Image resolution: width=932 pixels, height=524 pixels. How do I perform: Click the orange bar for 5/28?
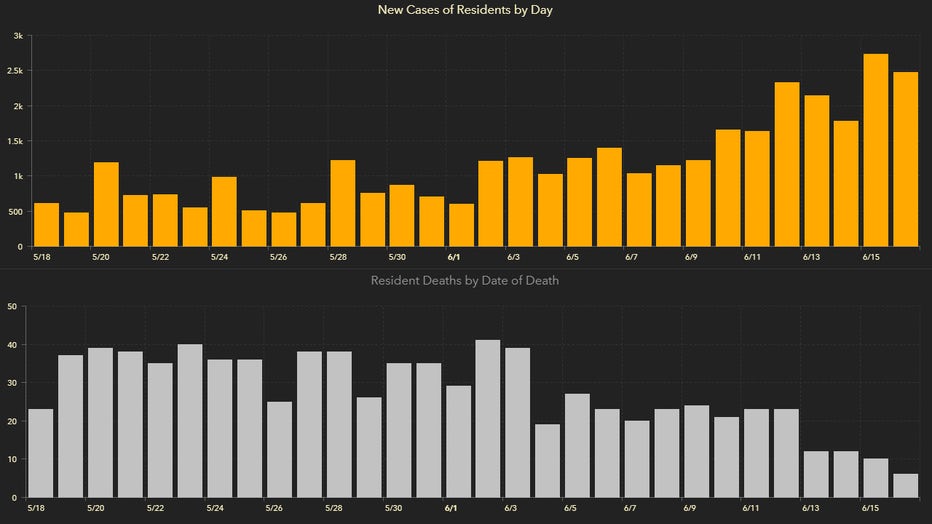point(343,203)
